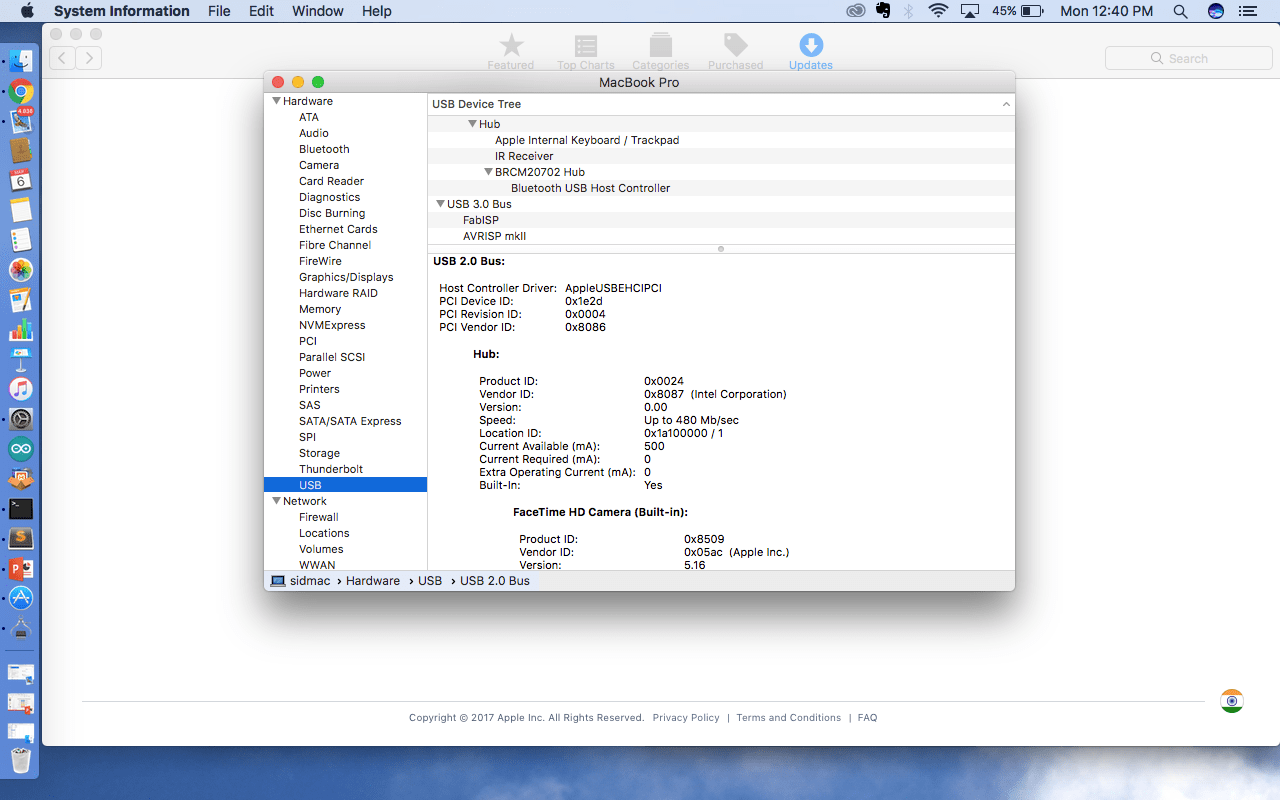
Task: Open System Information dock icon
Action: click(21, 628)
